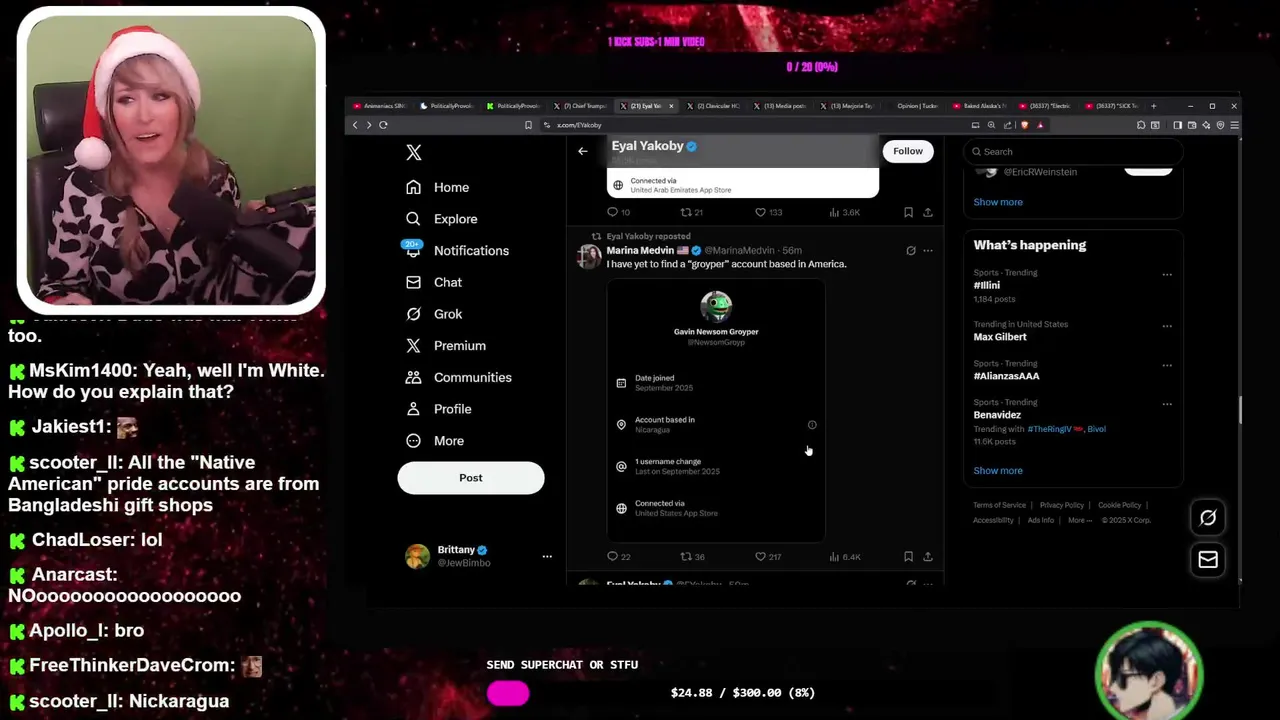View analytics of post with 6.4K views
This screenshot has width=1280, height=720.
845,557
